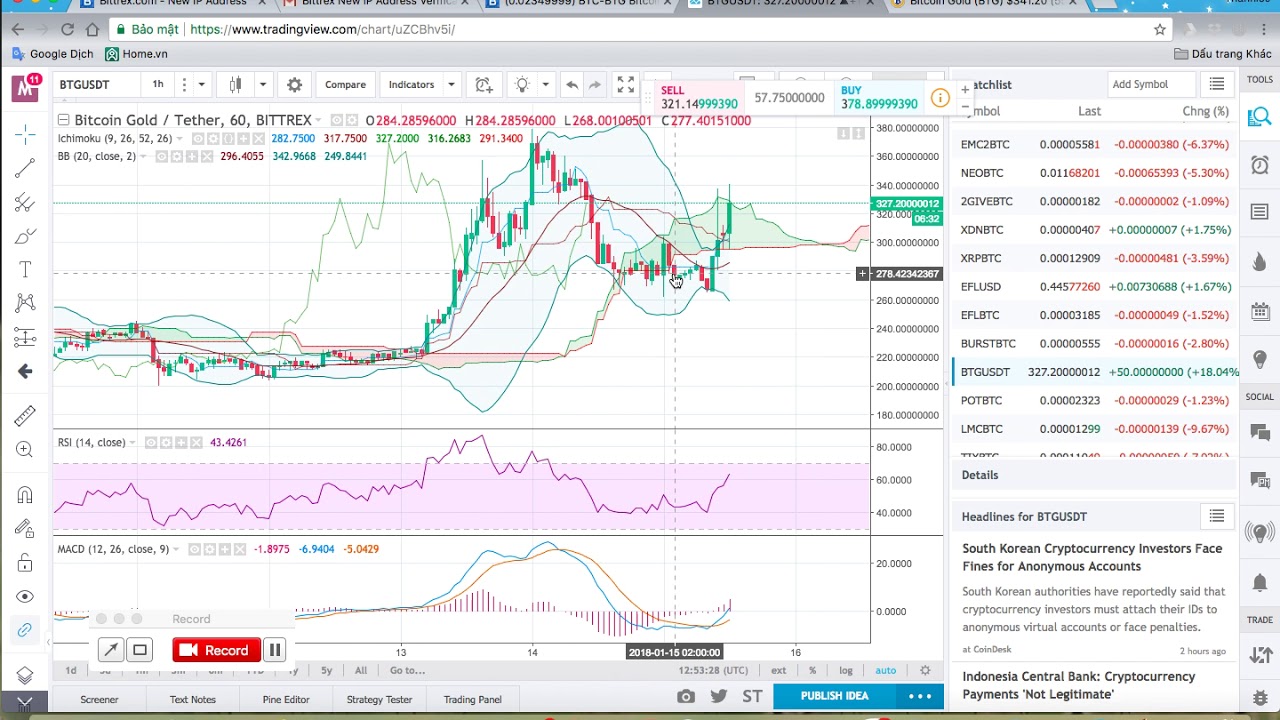Select the ruler measure tool
Screen dimensions: 1280x720
pos(26,415)
